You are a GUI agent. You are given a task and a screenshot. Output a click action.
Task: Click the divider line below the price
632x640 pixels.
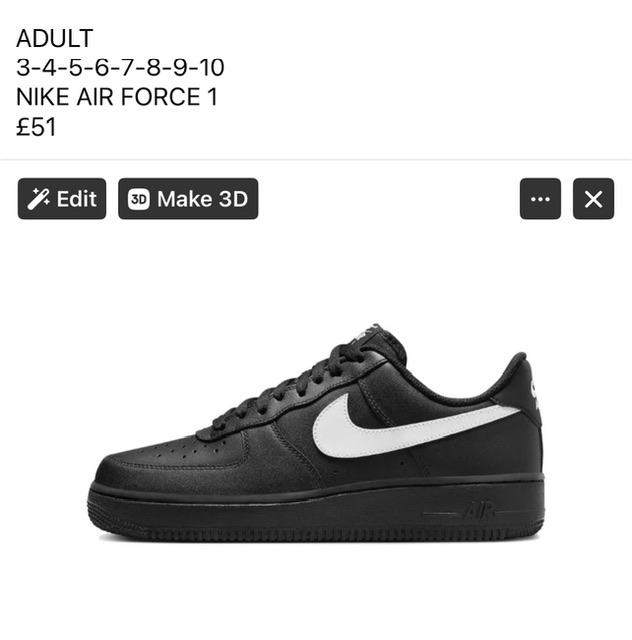coord(316,160)
